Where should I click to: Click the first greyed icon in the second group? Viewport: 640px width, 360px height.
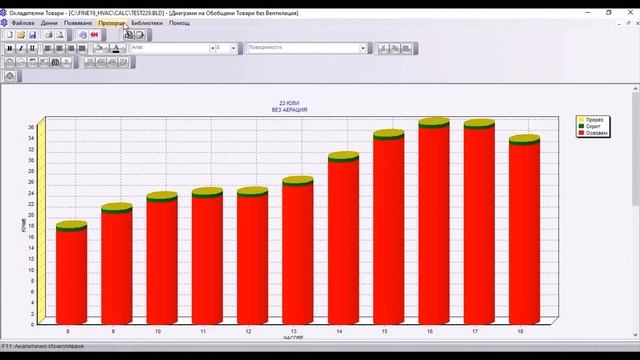pos(90,62)
